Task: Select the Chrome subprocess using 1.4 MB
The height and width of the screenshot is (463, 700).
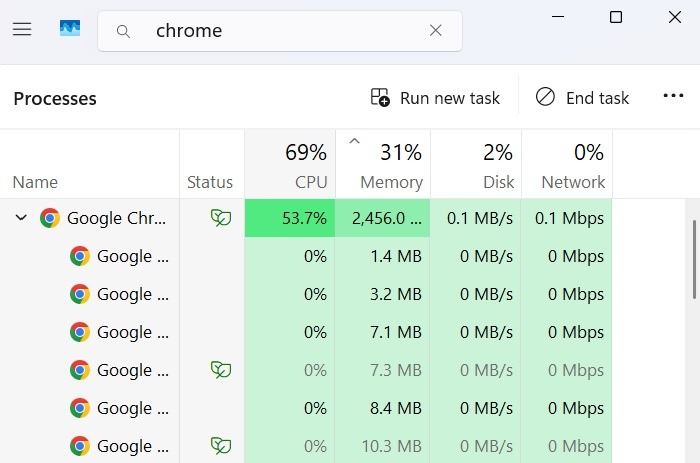Action: tap(306, 256)
